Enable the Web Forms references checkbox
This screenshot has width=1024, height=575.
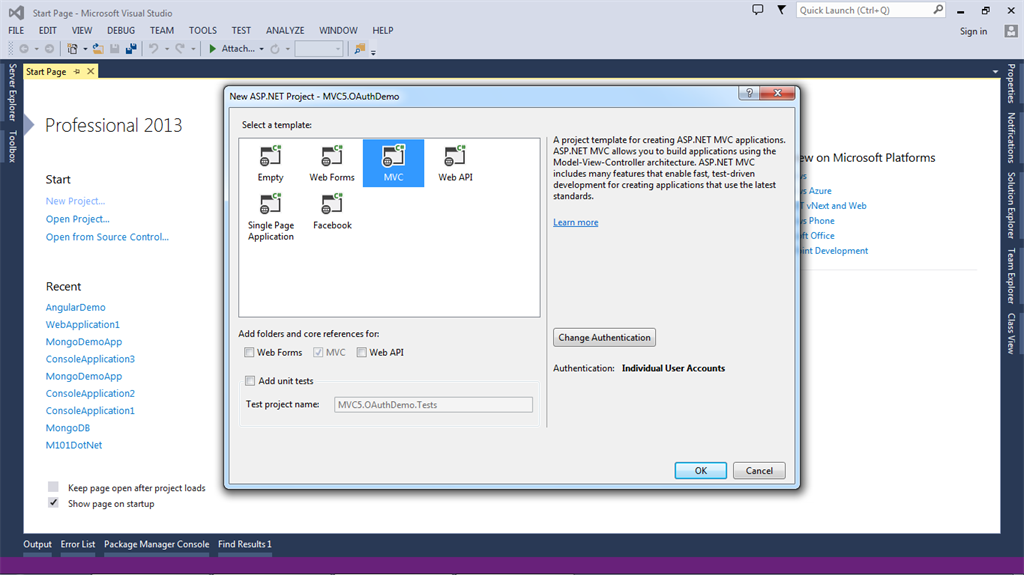249,352
